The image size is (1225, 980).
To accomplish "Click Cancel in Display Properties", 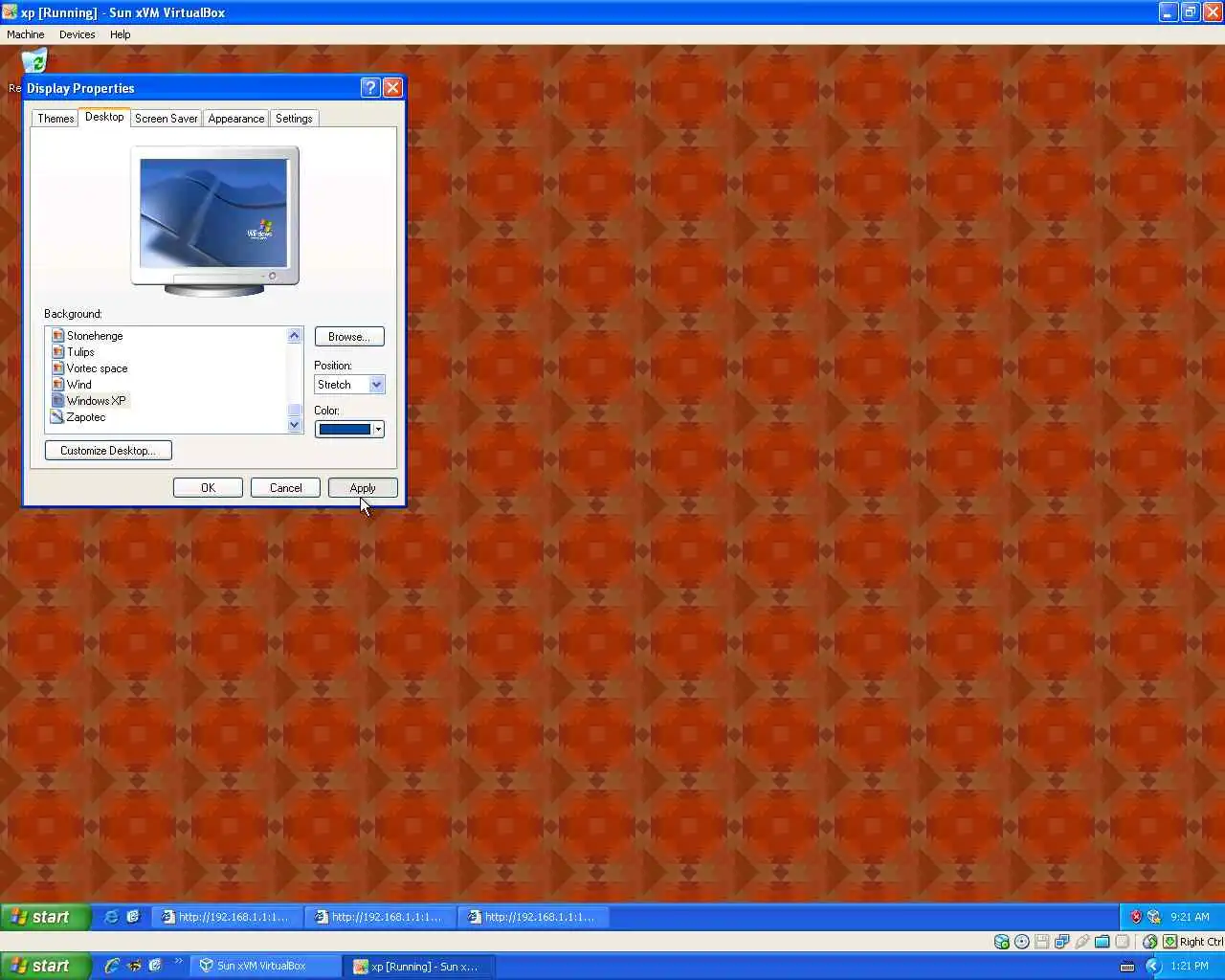I will click(x=285, y=488).
